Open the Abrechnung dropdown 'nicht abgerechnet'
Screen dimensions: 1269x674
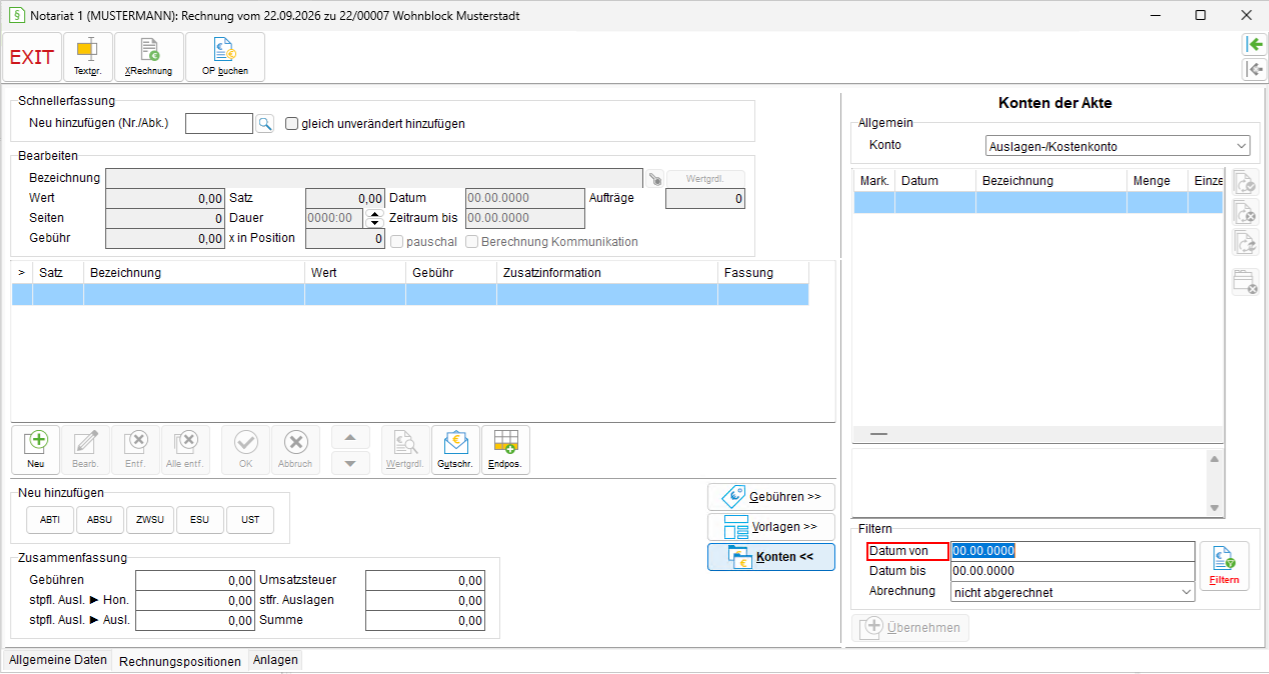pos(1073,592)
